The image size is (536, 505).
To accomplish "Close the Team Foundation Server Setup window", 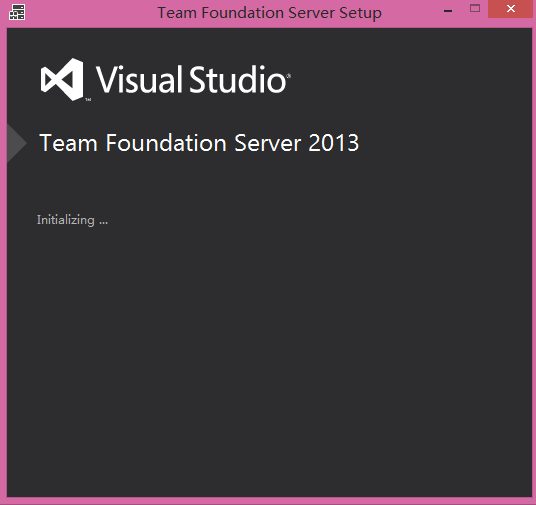I will point(511,9).
